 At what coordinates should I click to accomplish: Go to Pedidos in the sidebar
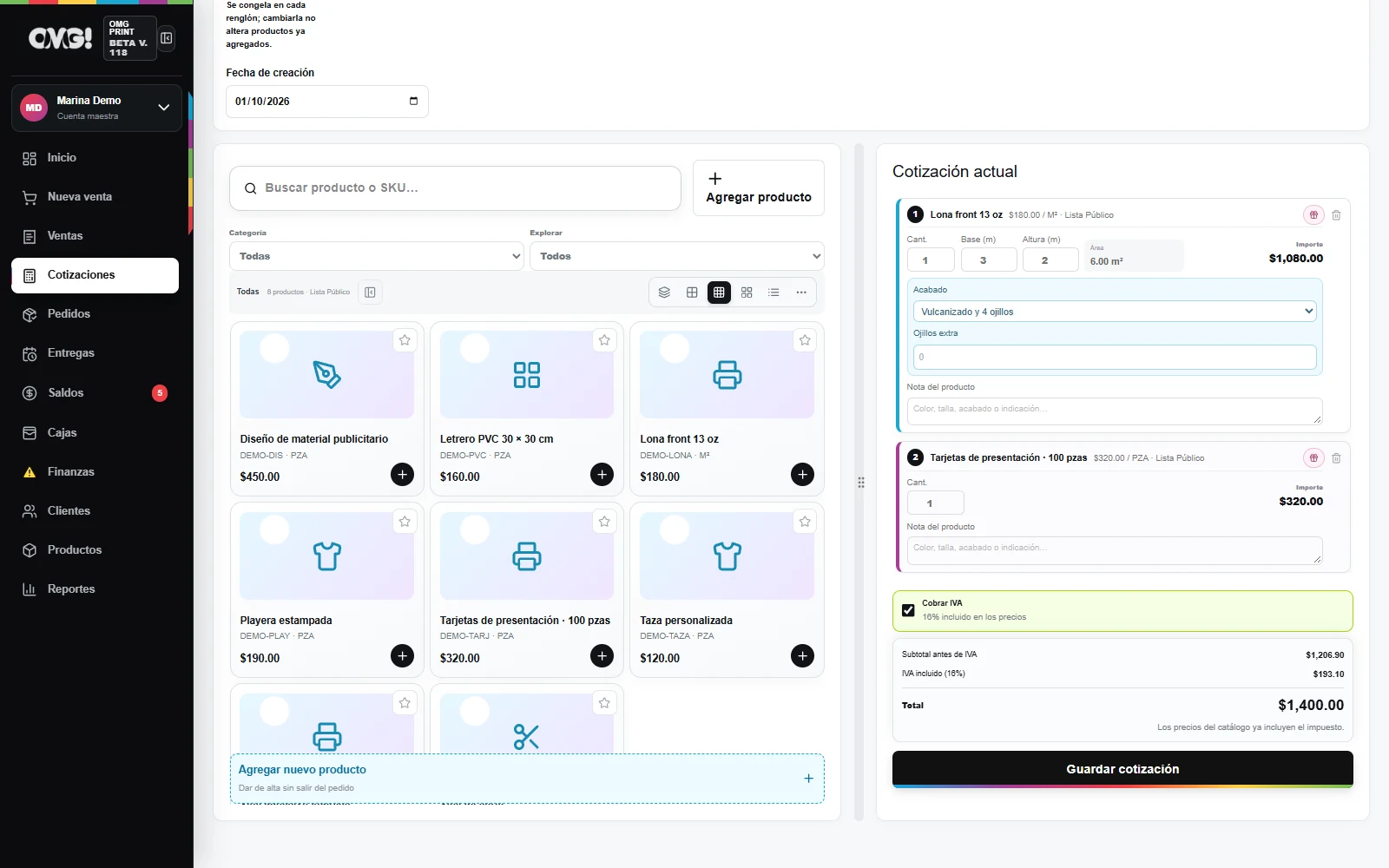[x=95, y=314]
